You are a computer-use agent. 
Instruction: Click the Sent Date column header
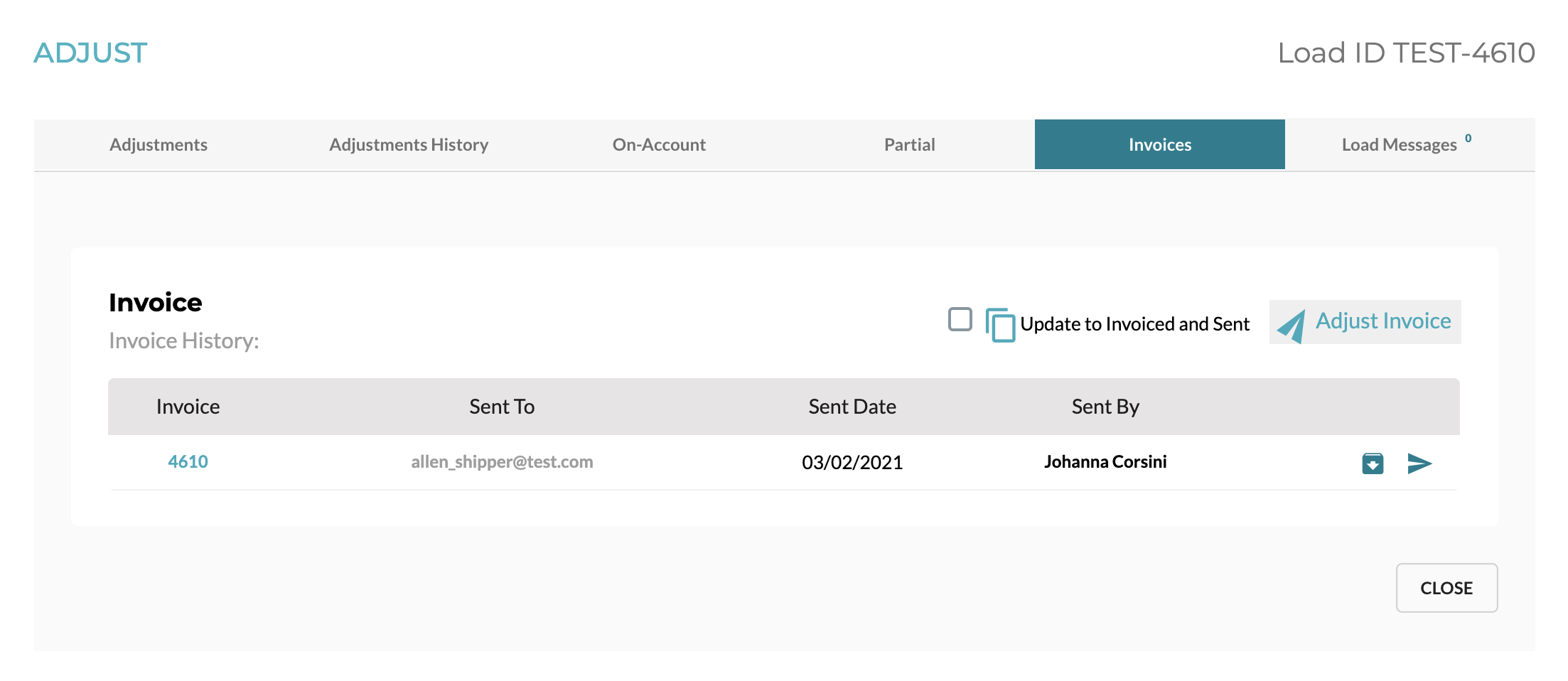pyautogui.click(x=852, y=406)
